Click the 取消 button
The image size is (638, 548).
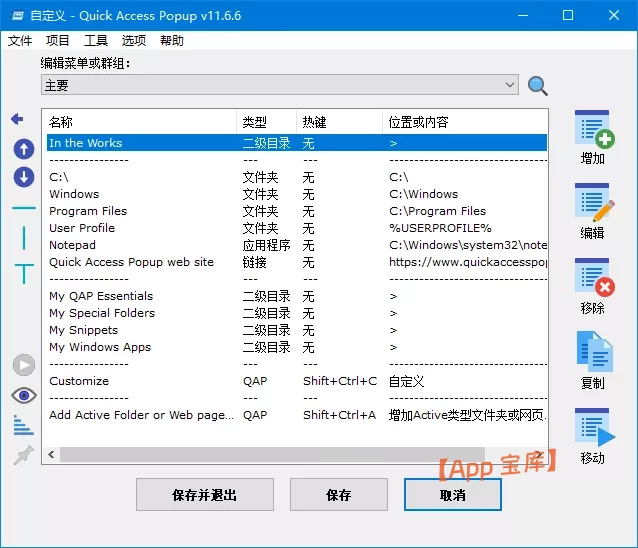point(452,495)
